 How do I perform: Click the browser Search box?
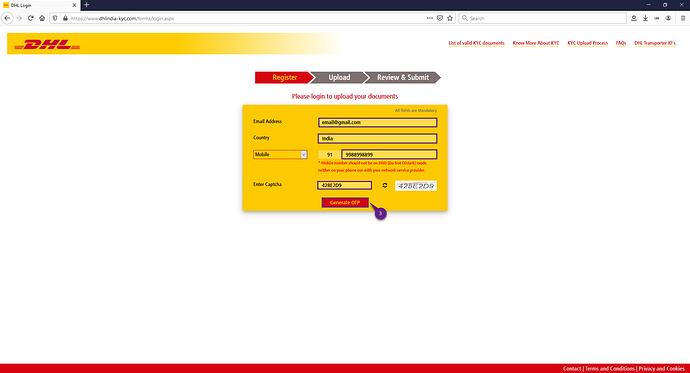click(542, 18)
